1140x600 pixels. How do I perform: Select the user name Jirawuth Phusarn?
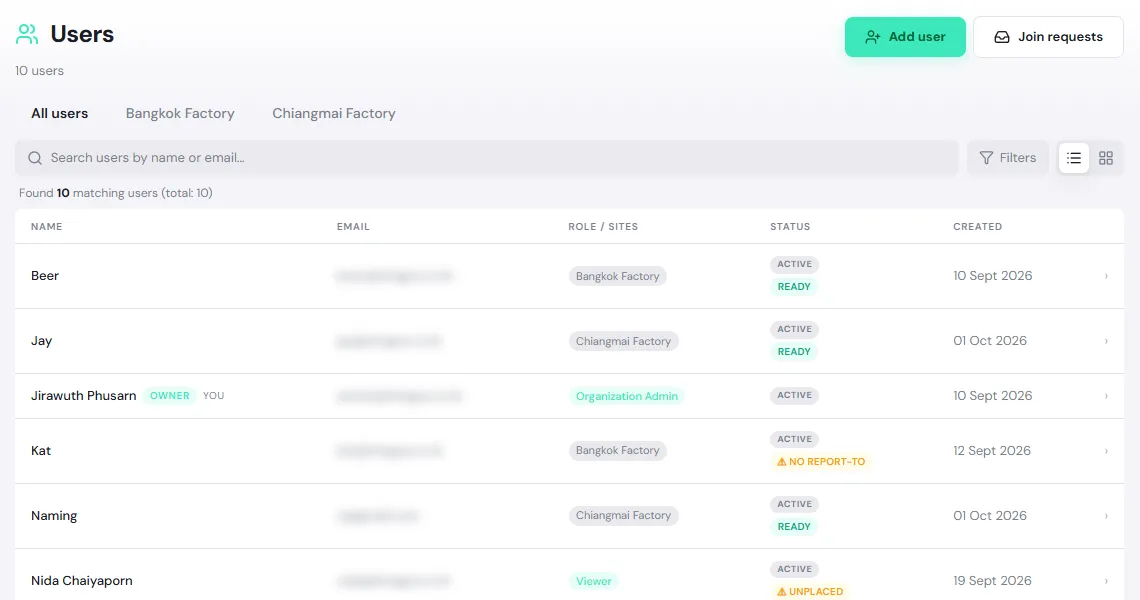pyautogui.click(x=84, y=396)
